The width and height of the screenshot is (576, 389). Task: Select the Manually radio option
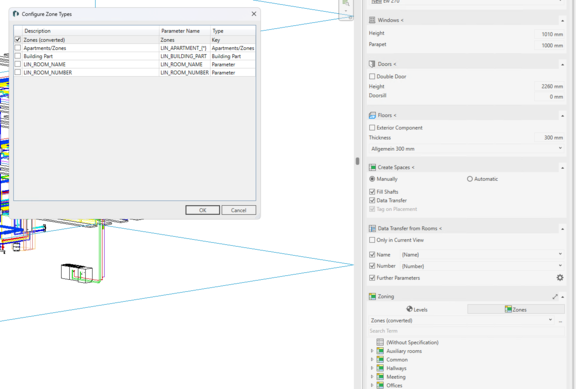(x=372, y=179)
